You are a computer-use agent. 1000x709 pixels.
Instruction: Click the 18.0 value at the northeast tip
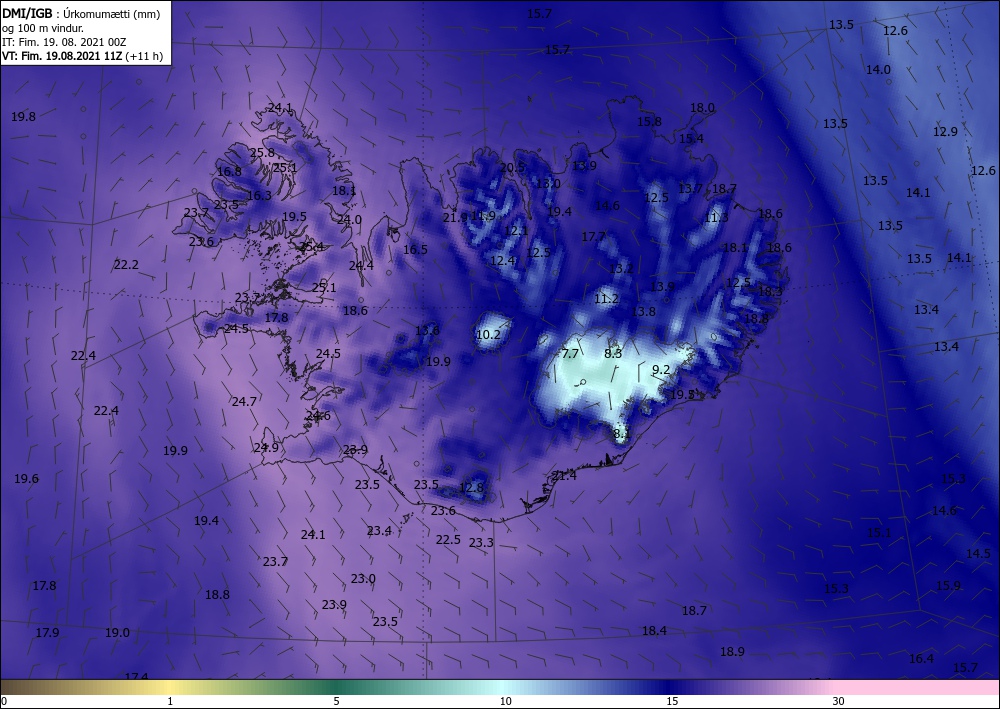(x=702, y=108)
